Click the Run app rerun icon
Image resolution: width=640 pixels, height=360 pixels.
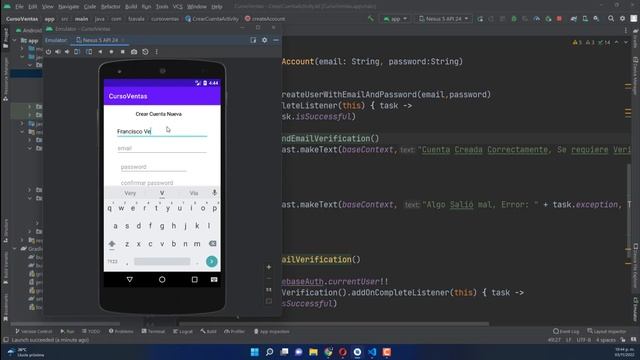(480, 19)
